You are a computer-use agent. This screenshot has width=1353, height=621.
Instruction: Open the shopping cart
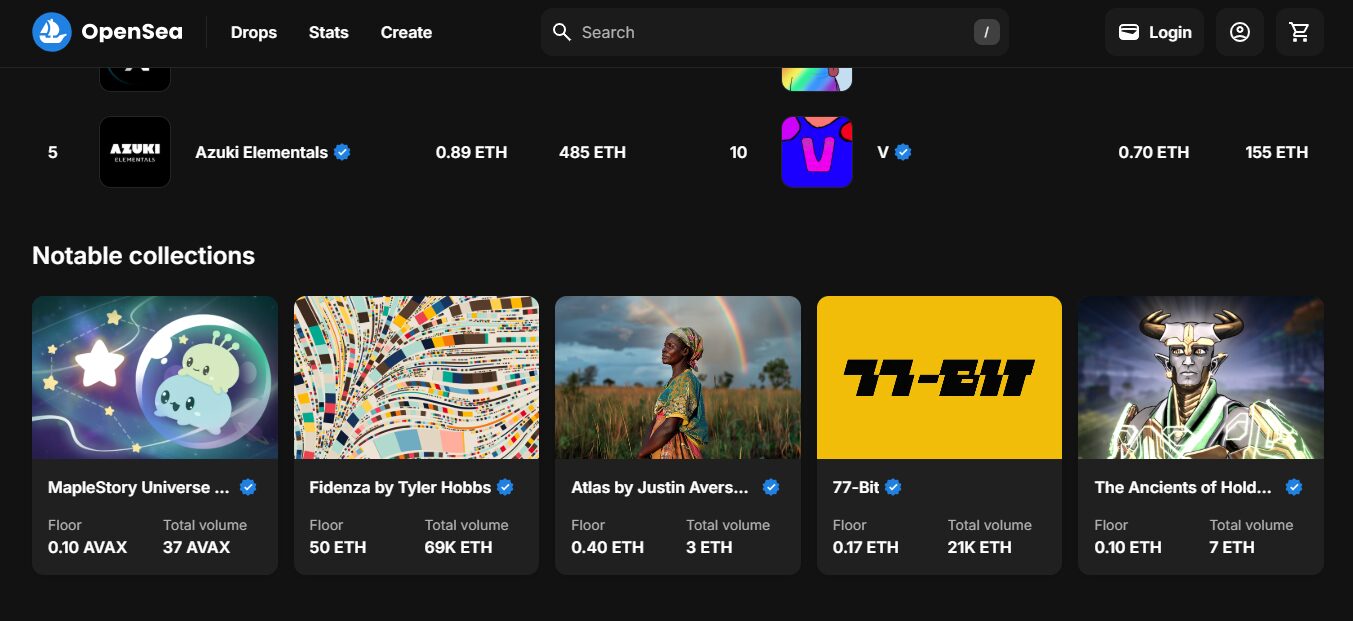(x=1300, y=32)
